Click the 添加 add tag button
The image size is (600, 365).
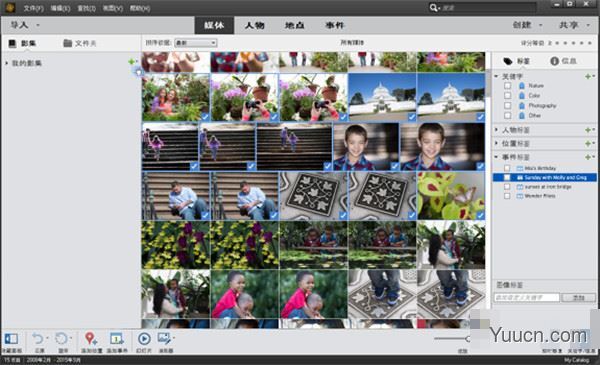point(579,297)
